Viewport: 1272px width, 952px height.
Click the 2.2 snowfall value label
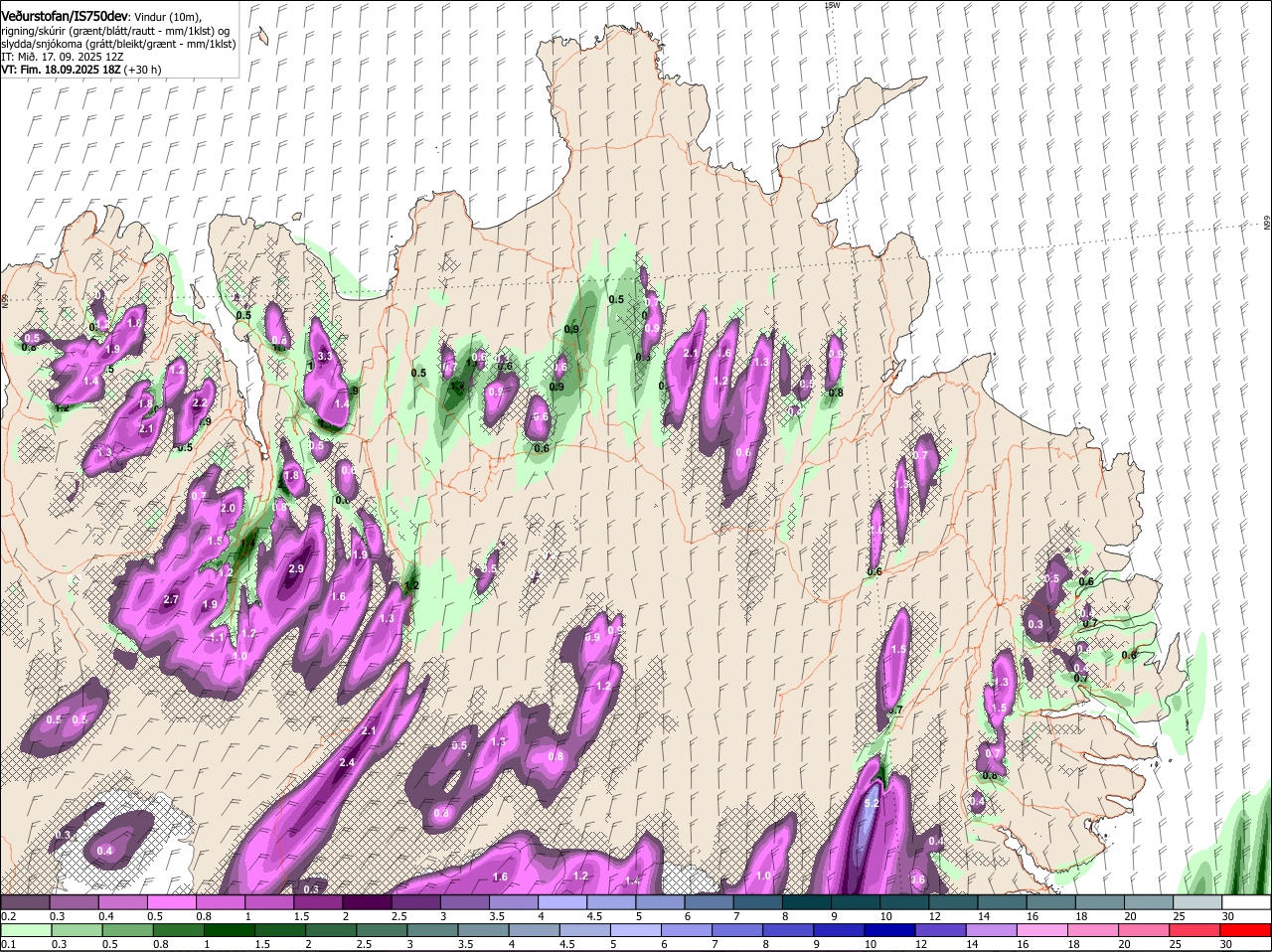(199, 402)
